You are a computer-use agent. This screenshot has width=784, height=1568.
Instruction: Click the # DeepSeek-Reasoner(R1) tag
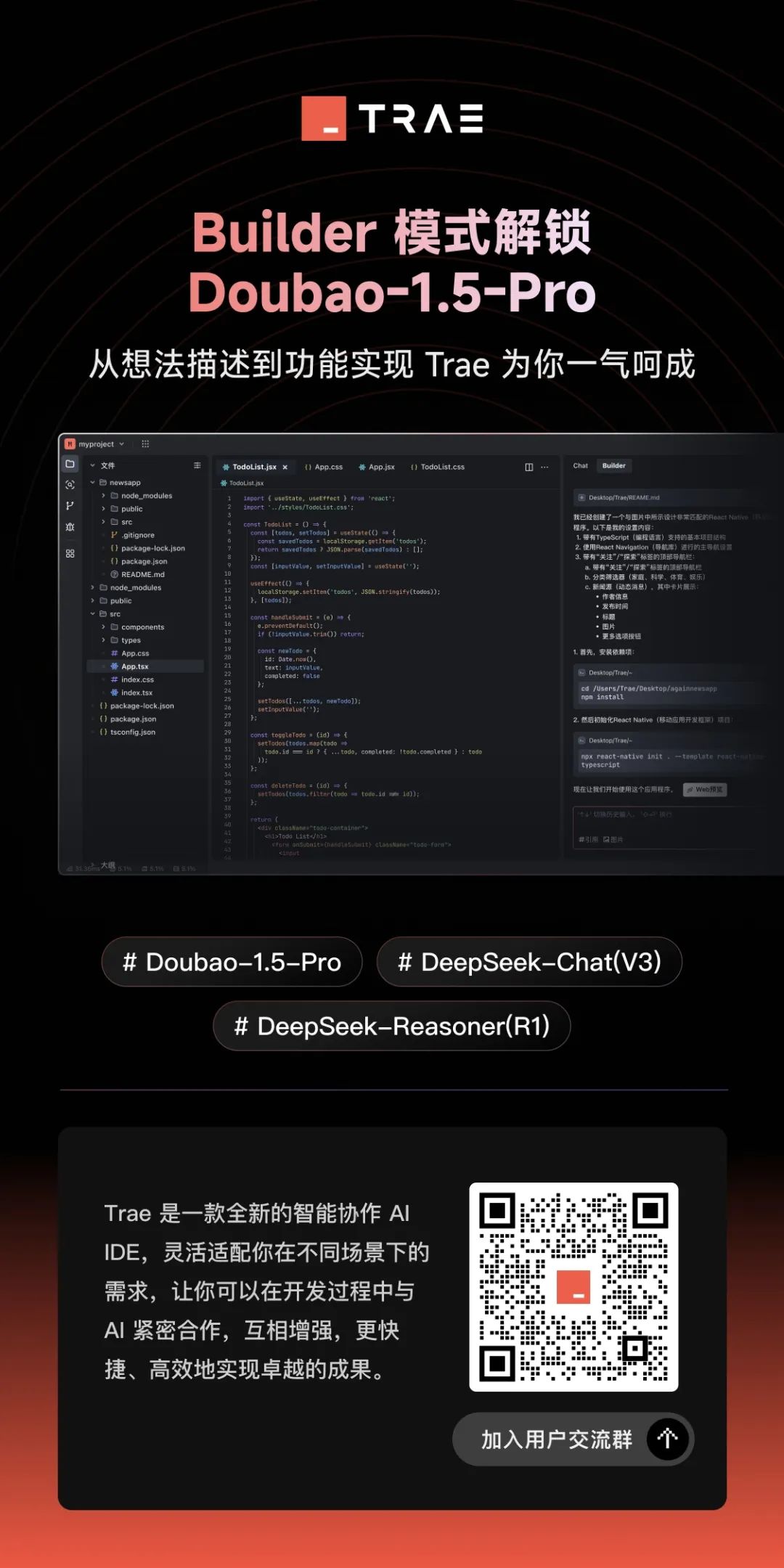[392, 1026]
